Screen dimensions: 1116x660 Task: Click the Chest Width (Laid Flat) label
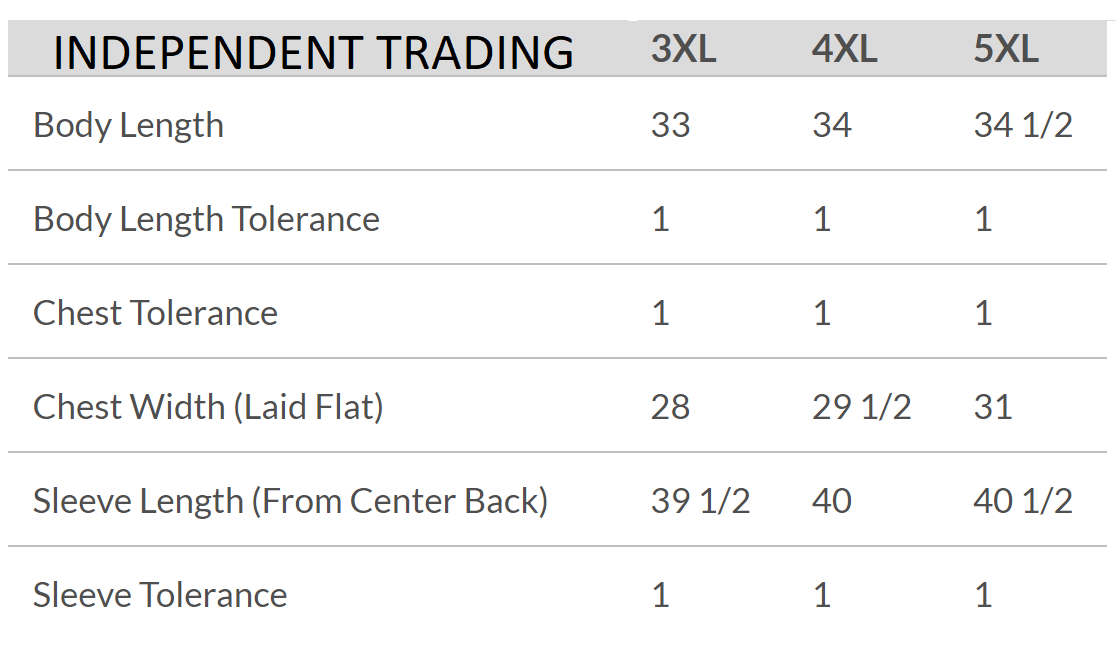208,408
